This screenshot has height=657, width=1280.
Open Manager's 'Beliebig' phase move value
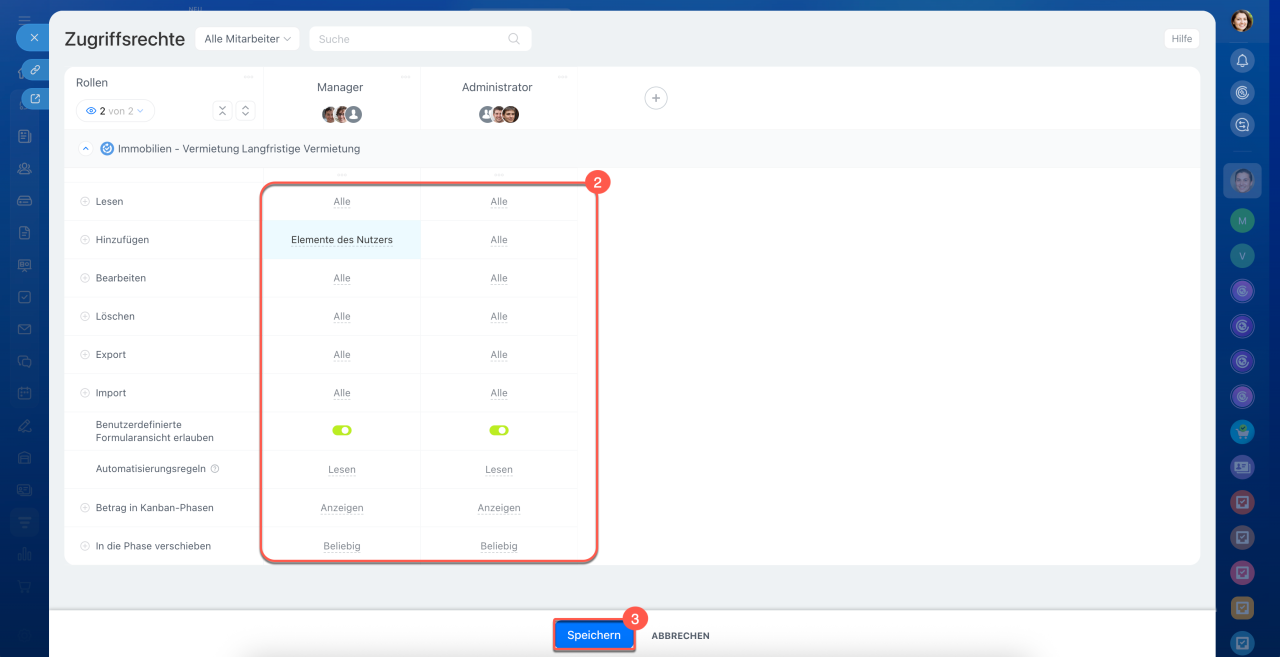[x=342, y=546]
